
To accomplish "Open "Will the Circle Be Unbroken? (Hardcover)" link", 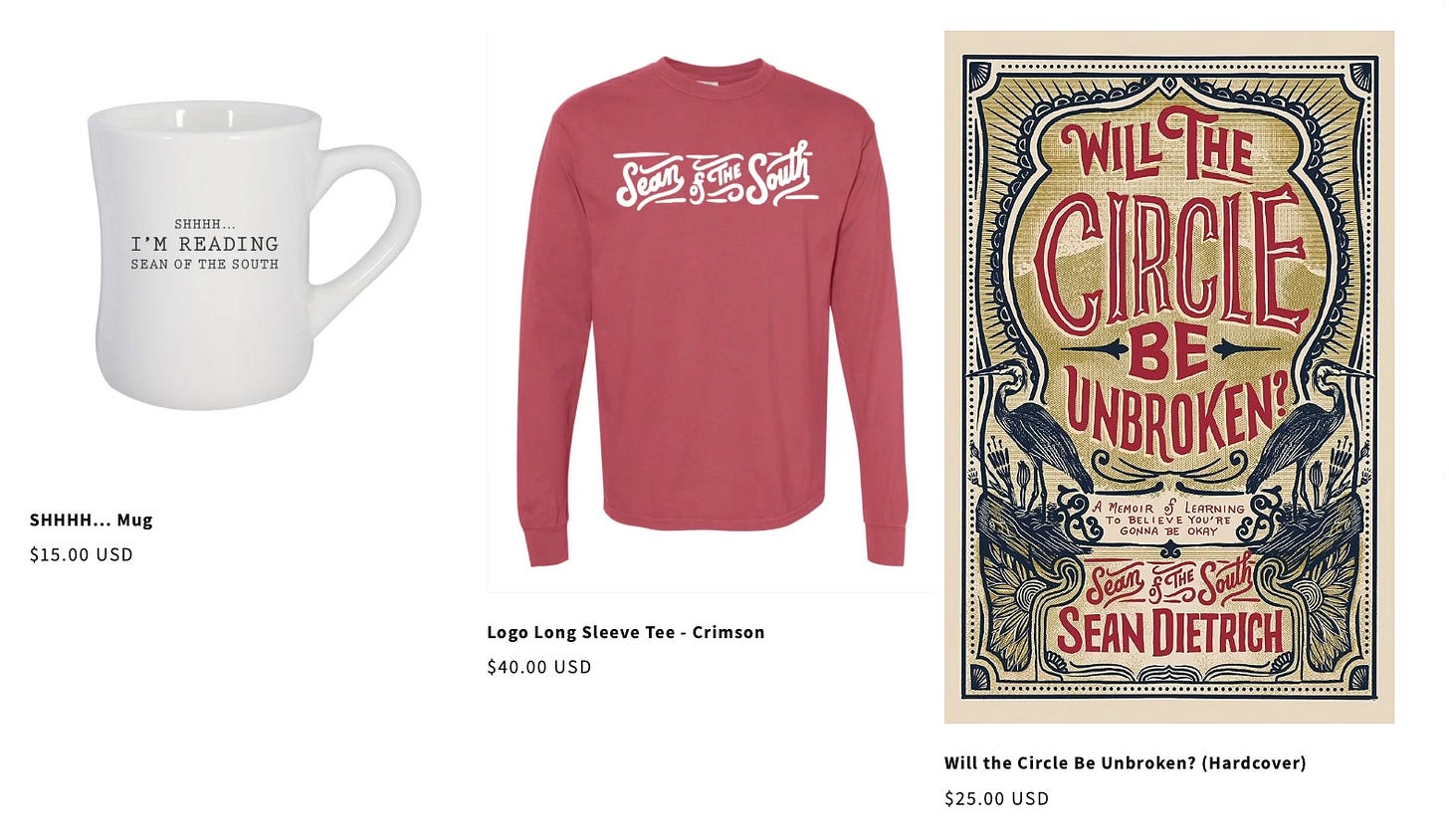I will (x=1126, y=762).
